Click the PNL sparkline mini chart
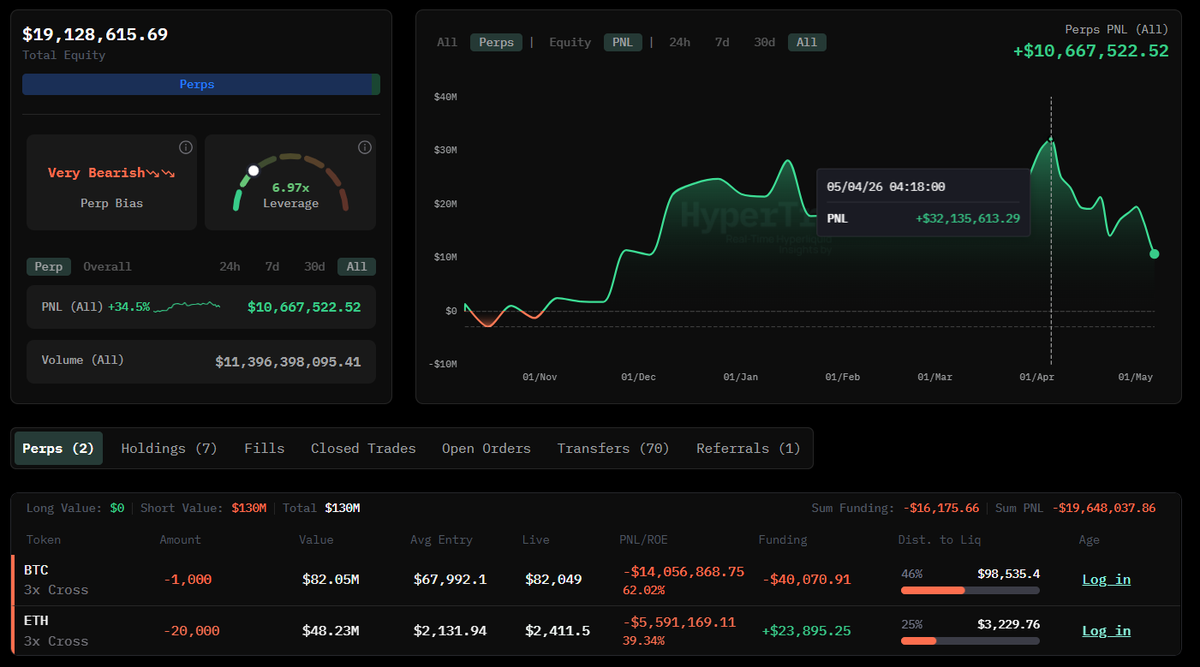 (187, 306)
